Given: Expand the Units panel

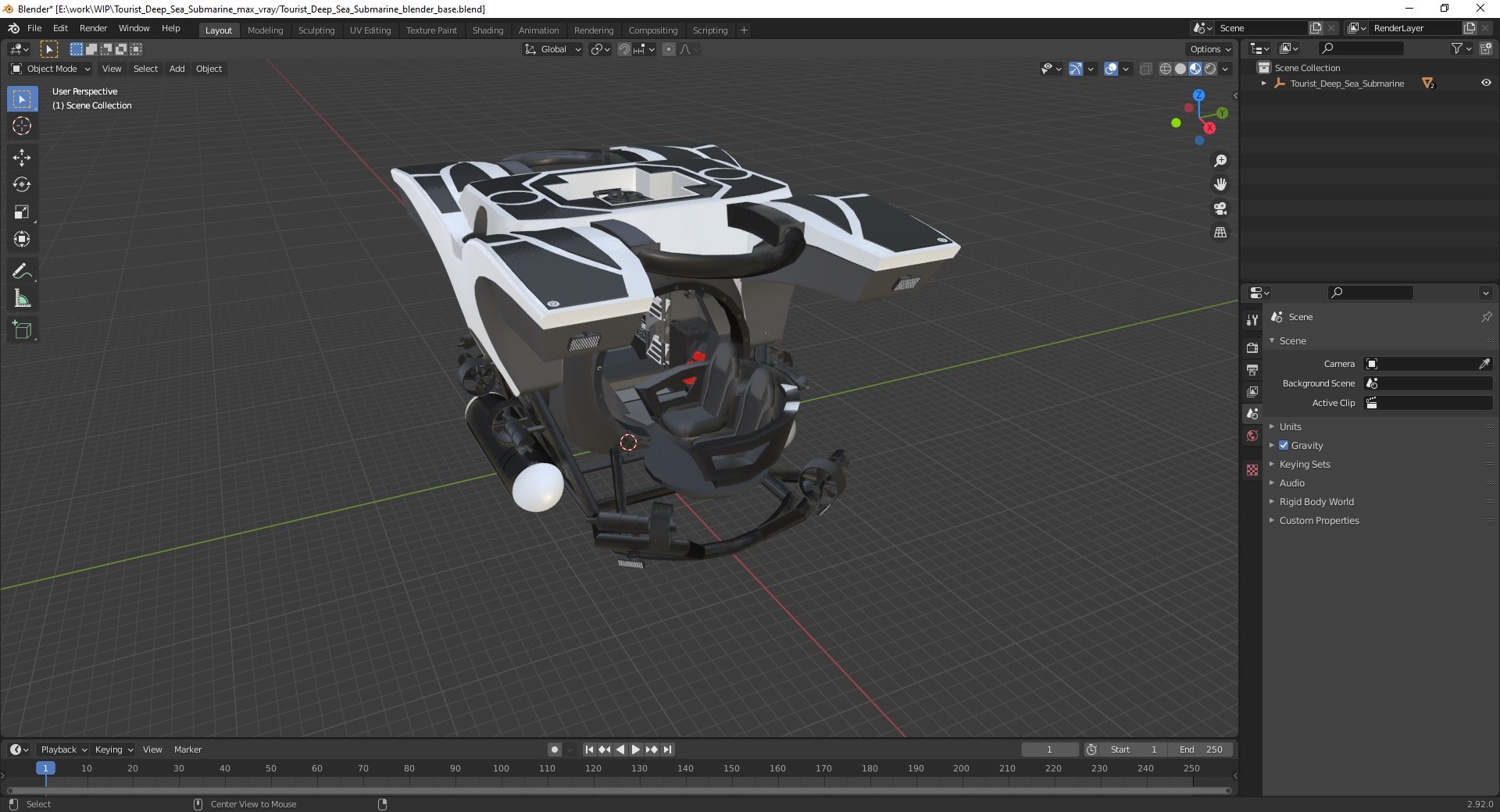Looking at the screenshot, I should pos(1290,426).
